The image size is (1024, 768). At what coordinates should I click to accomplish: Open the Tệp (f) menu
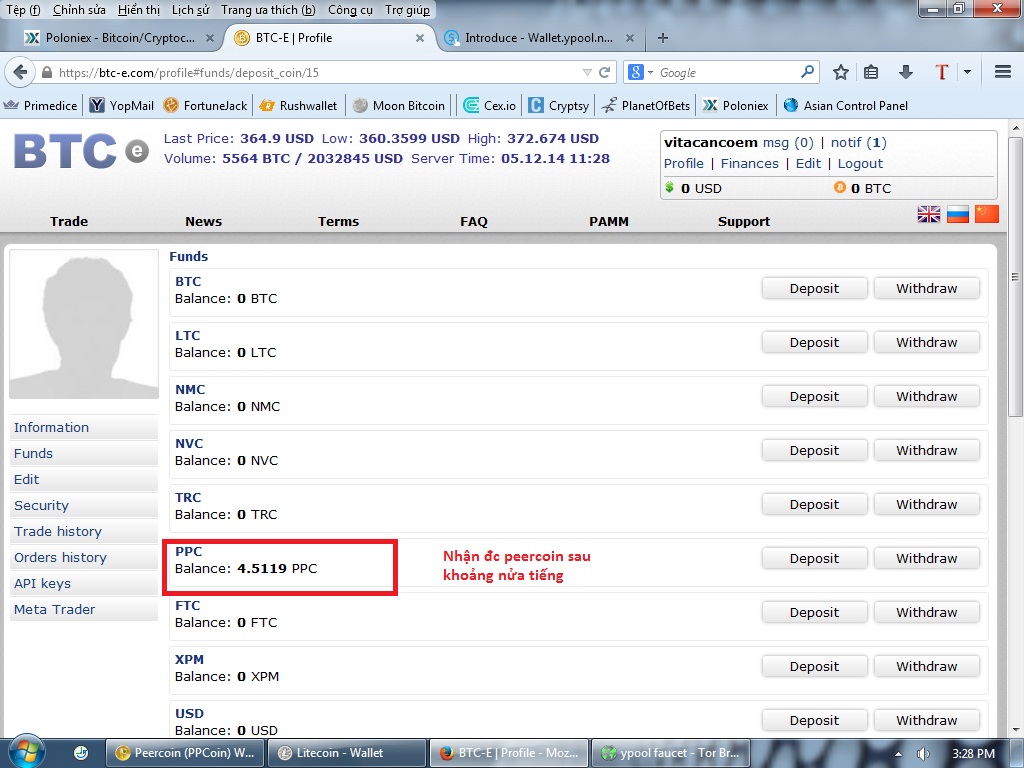click(x=24, y=10)
